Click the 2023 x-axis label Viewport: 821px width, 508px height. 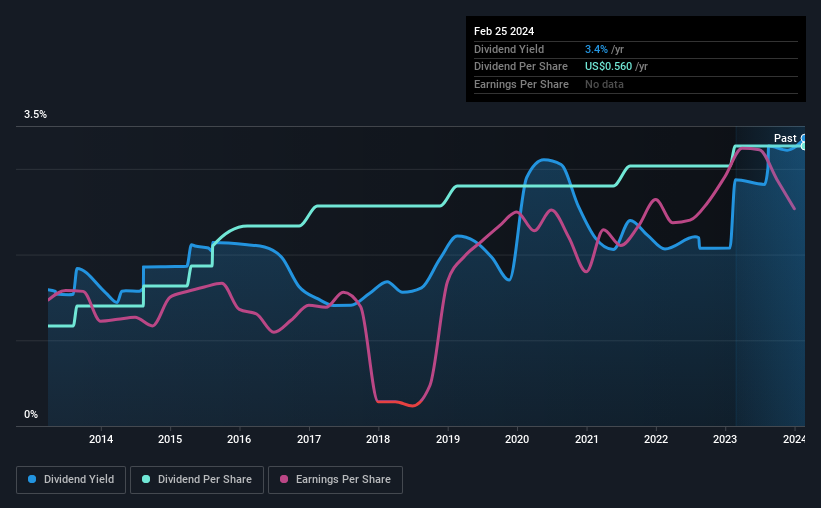tap(725, 439)
